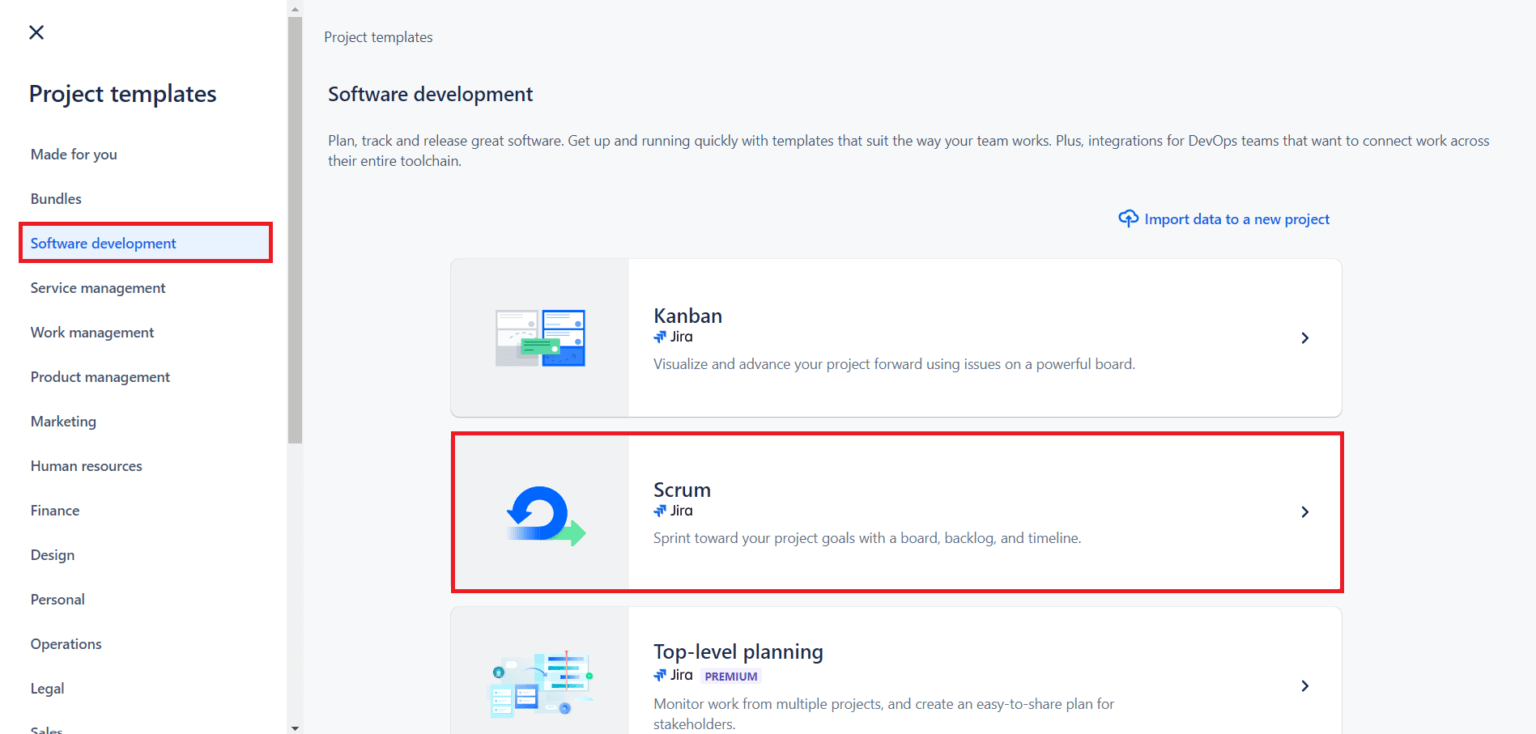Viewport: 1536px width, 734px height.
Task: Select the Scrum template title
Action: pyautogui.click(x=682, y=490)
